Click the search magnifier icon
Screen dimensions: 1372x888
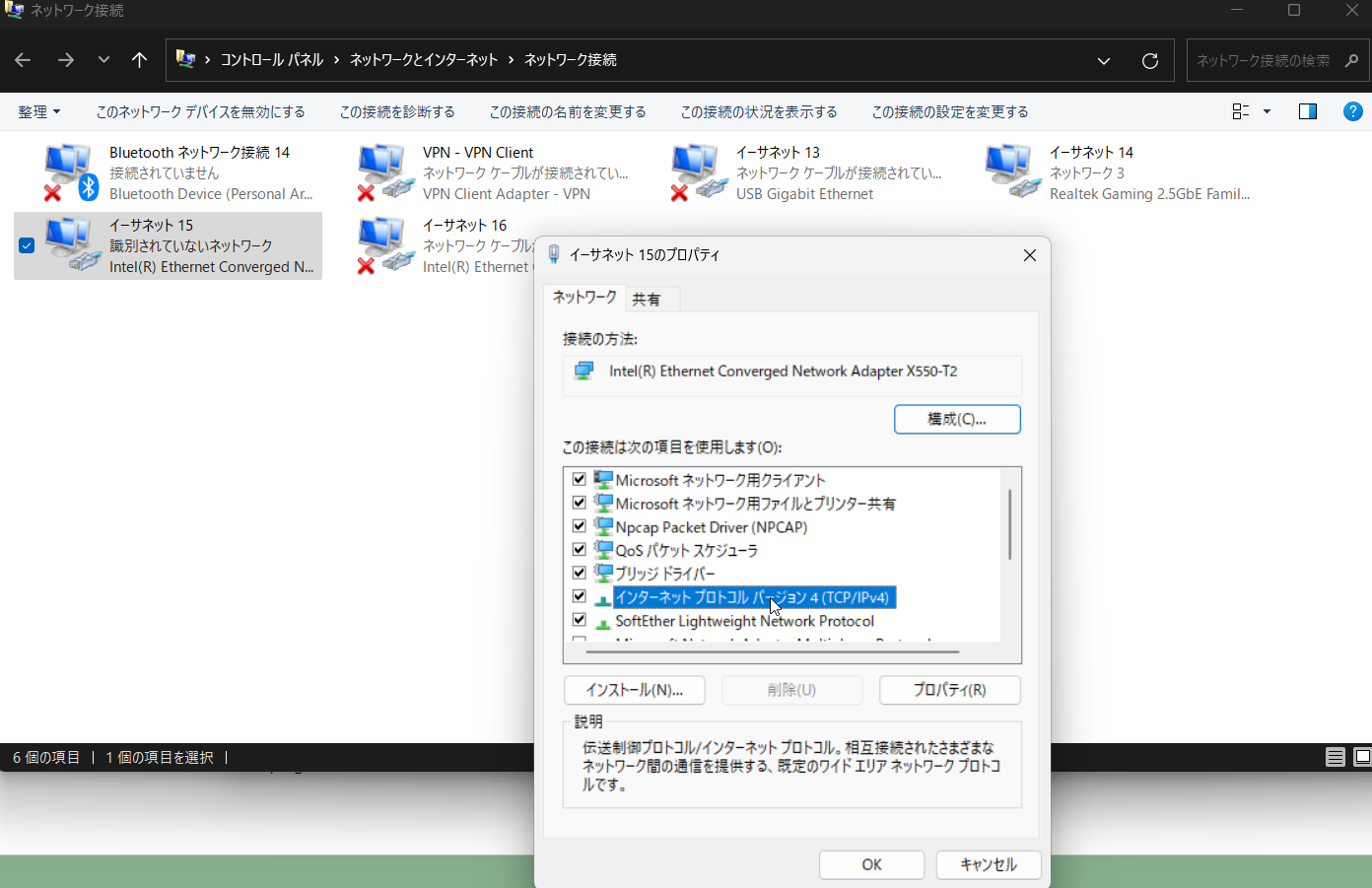tap(1351, 60)
